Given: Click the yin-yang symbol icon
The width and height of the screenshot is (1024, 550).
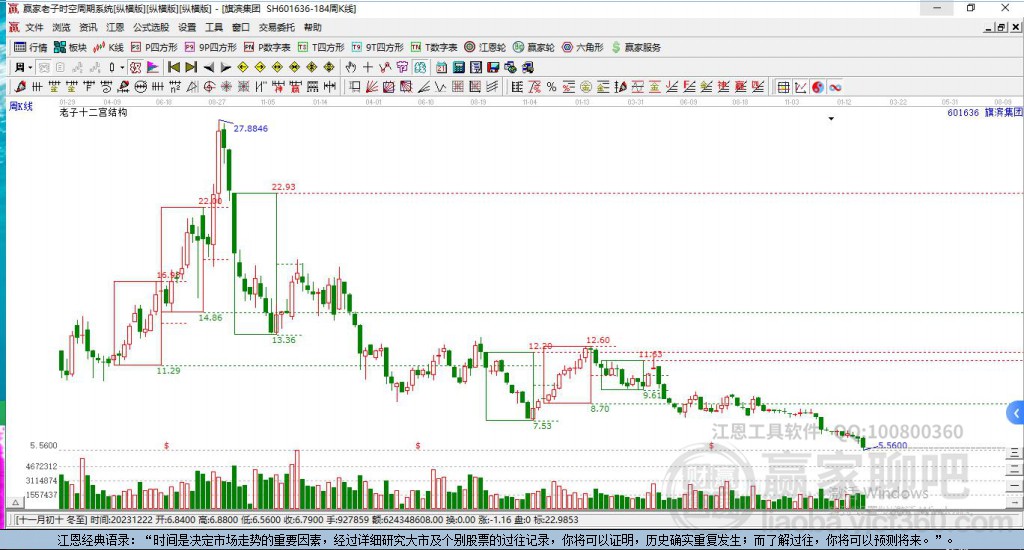Looking at the screenshot, I should (818, 87).
